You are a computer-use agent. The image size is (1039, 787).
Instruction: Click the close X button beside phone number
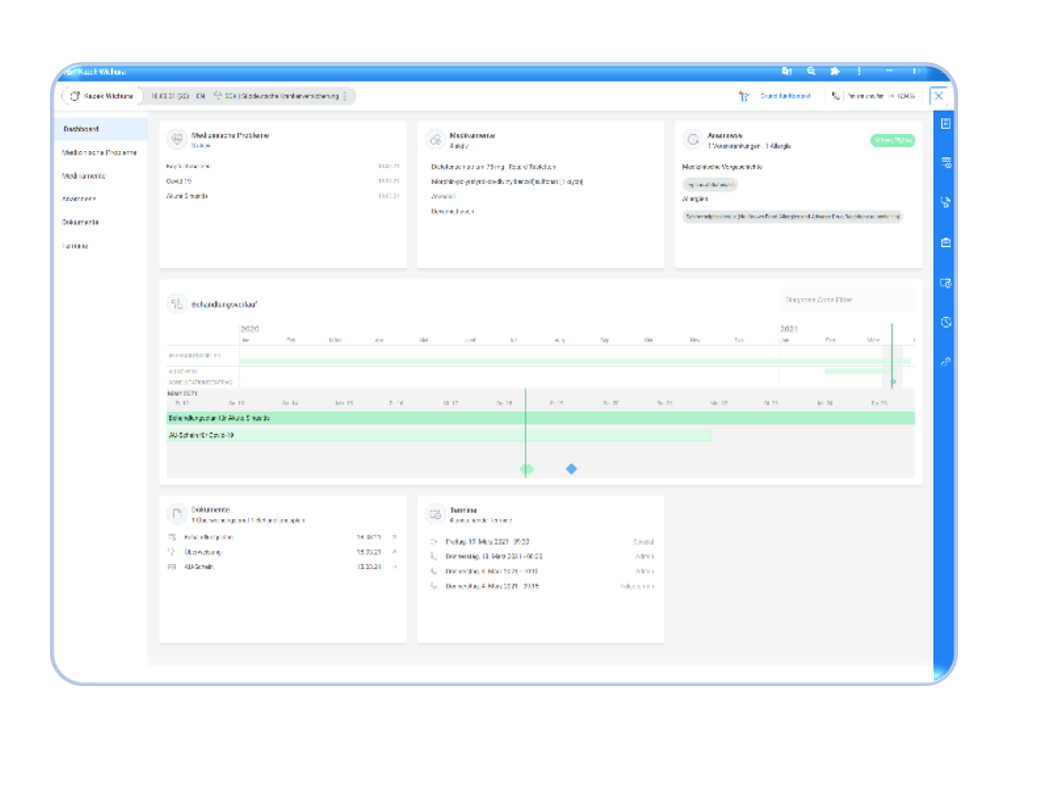click(x=938, y=96)
